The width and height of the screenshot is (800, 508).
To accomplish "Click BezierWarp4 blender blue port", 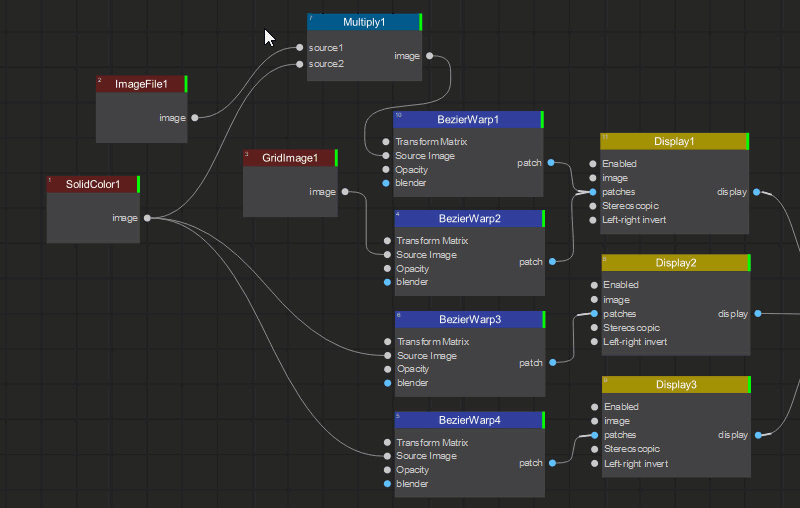I will coord(387,484).
